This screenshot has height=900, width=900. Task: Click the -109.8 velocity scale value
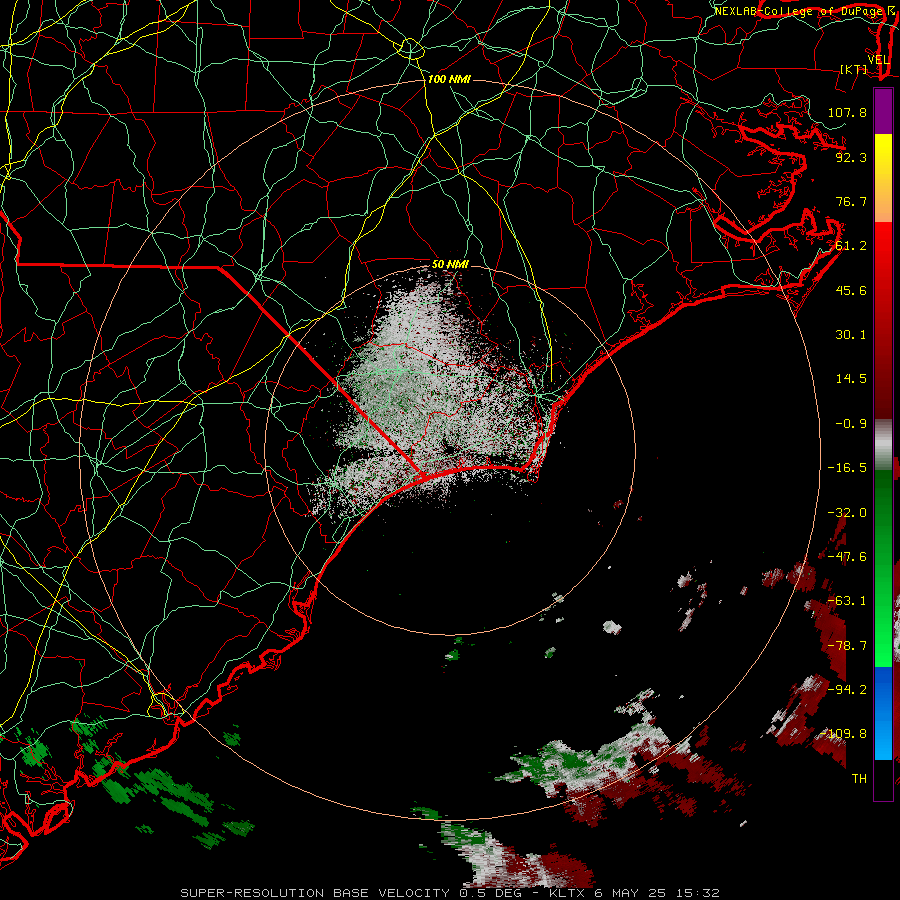coord(843,734)
